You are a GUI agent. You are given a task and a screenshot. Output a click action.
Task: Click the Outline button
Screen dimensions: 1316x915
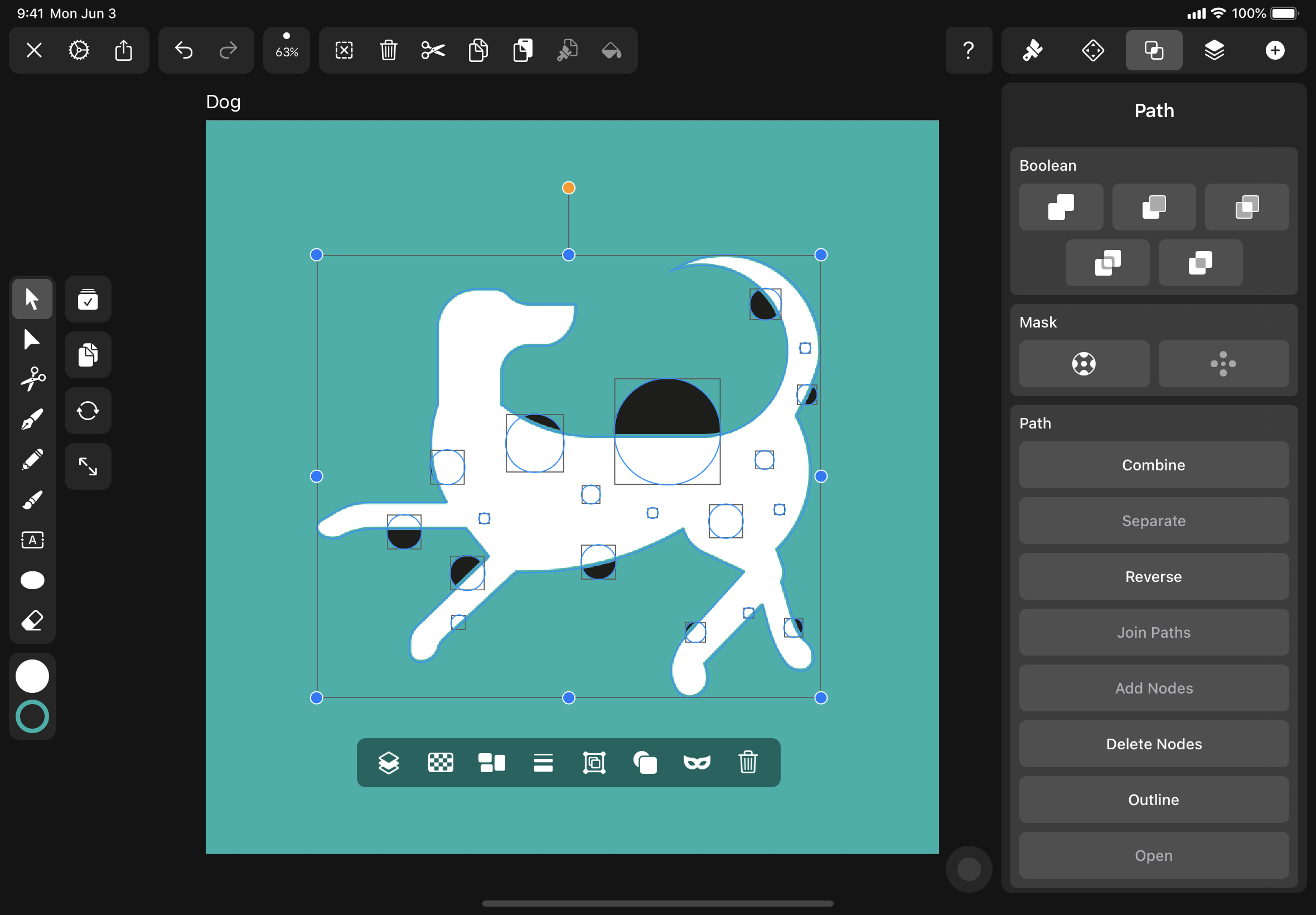(1153, 800)
